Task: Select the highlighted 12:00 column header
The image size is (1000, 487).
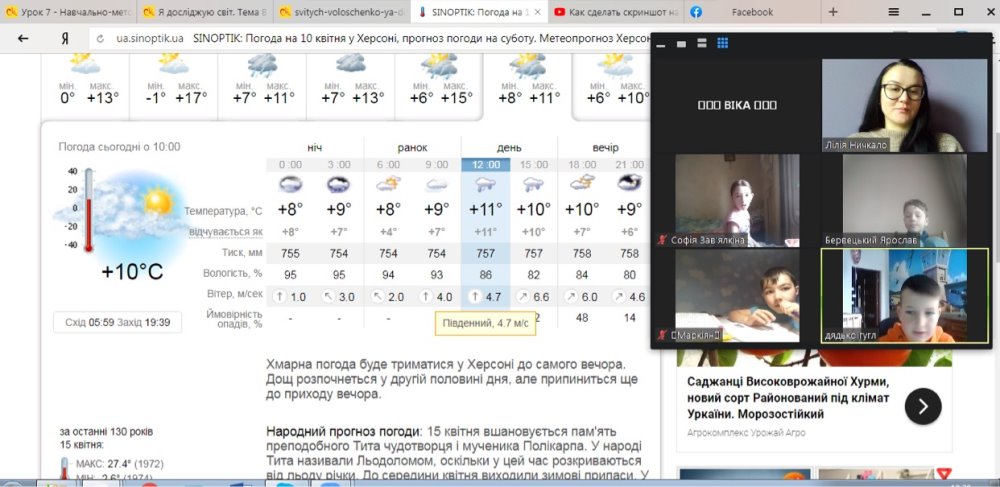Action: click(485, 164)
